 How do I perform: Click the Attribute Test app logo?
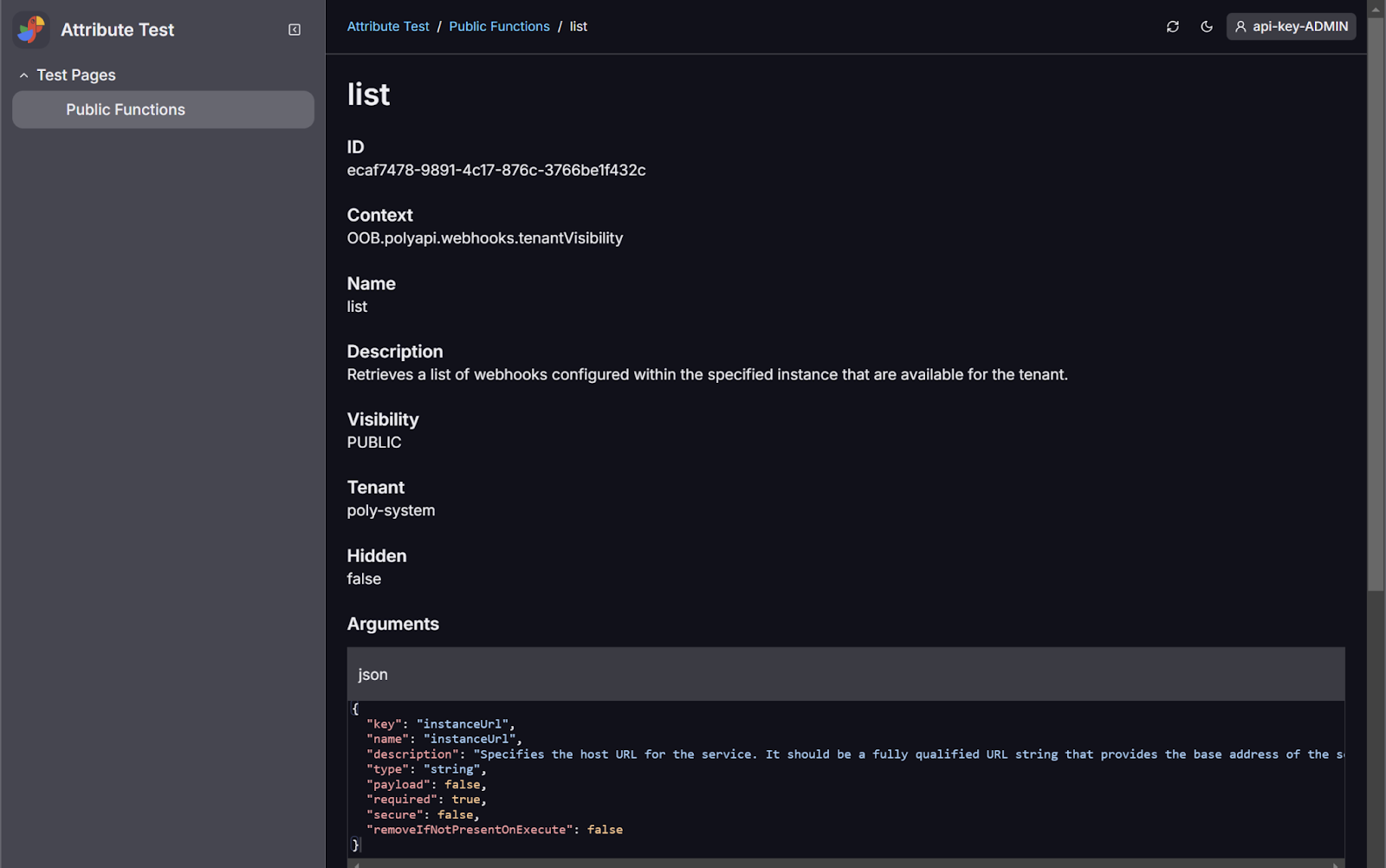31,29
